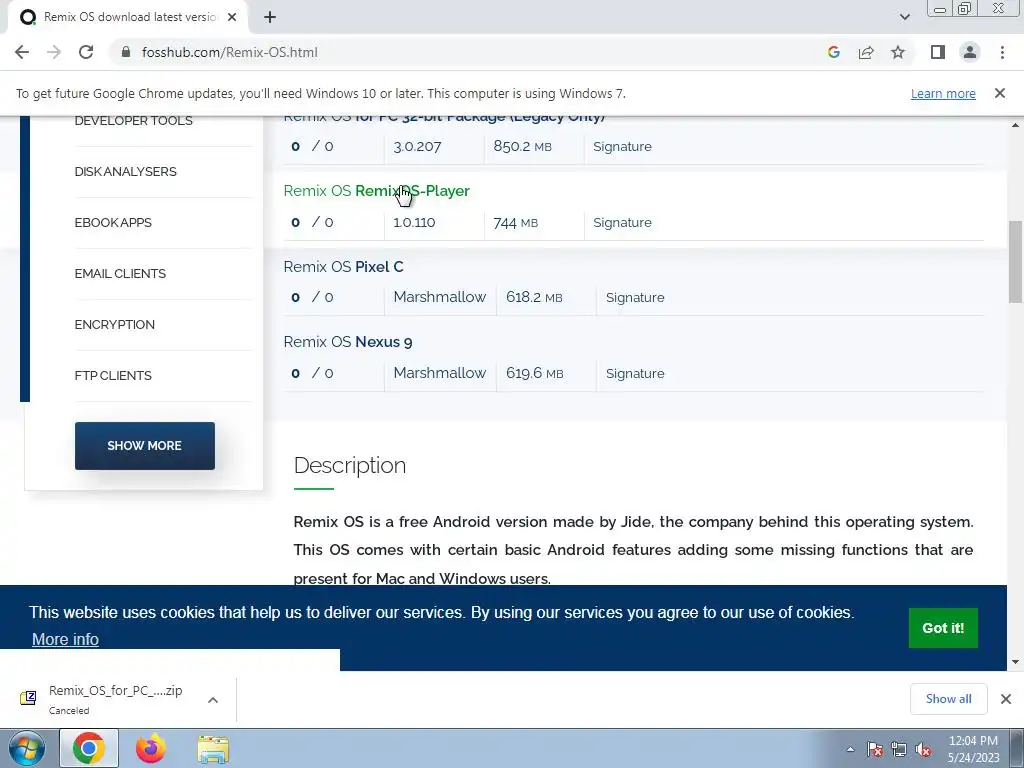Open the Chrome three-dot menu
Image resolution: width=1024 pixels, height=768 pixels.
pyautogui.click(x=1002, y=52)
